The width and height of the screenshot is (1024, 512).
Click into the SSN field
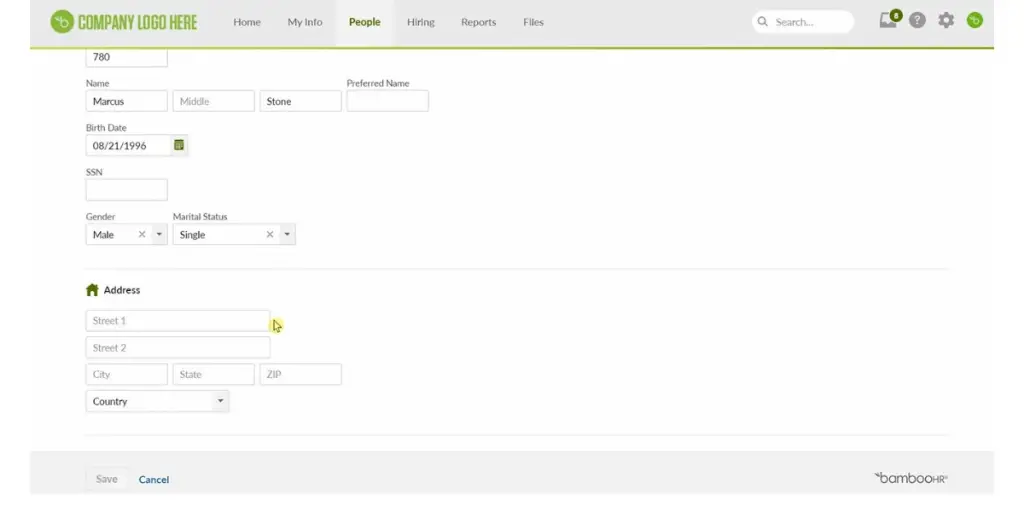pyautogui.click(x=127, y=190)
